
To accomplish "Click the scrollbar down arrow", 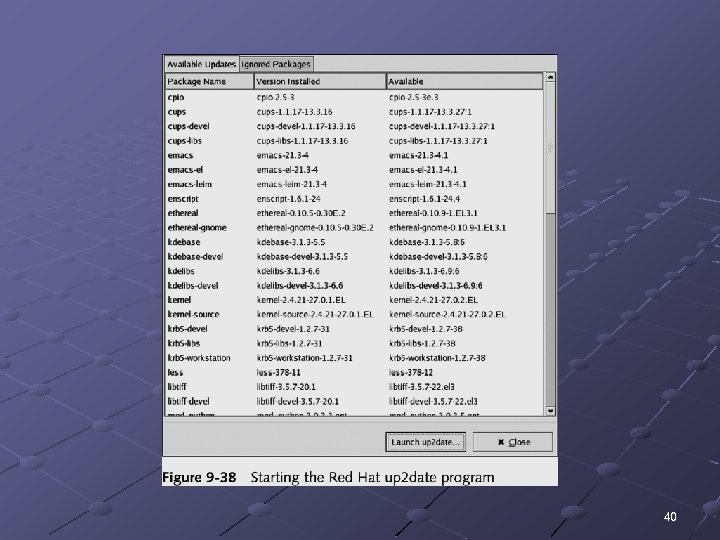I will click(x=550, y=411).
